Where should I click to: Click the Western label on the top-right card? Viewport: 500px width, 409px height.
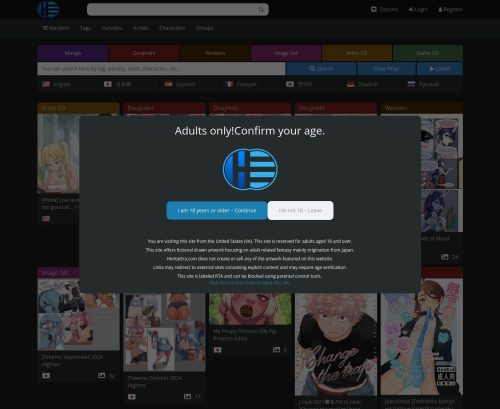[x=396, y=108]
